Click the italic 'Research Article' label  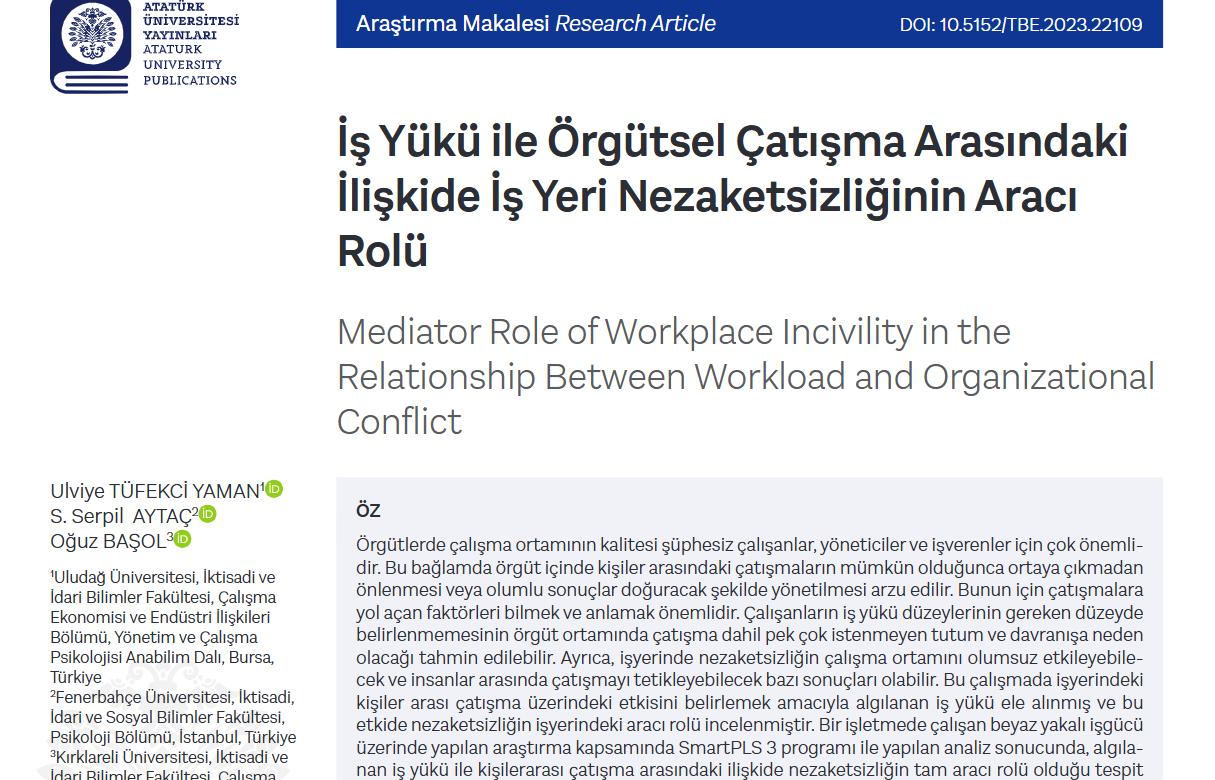[636, 24]
